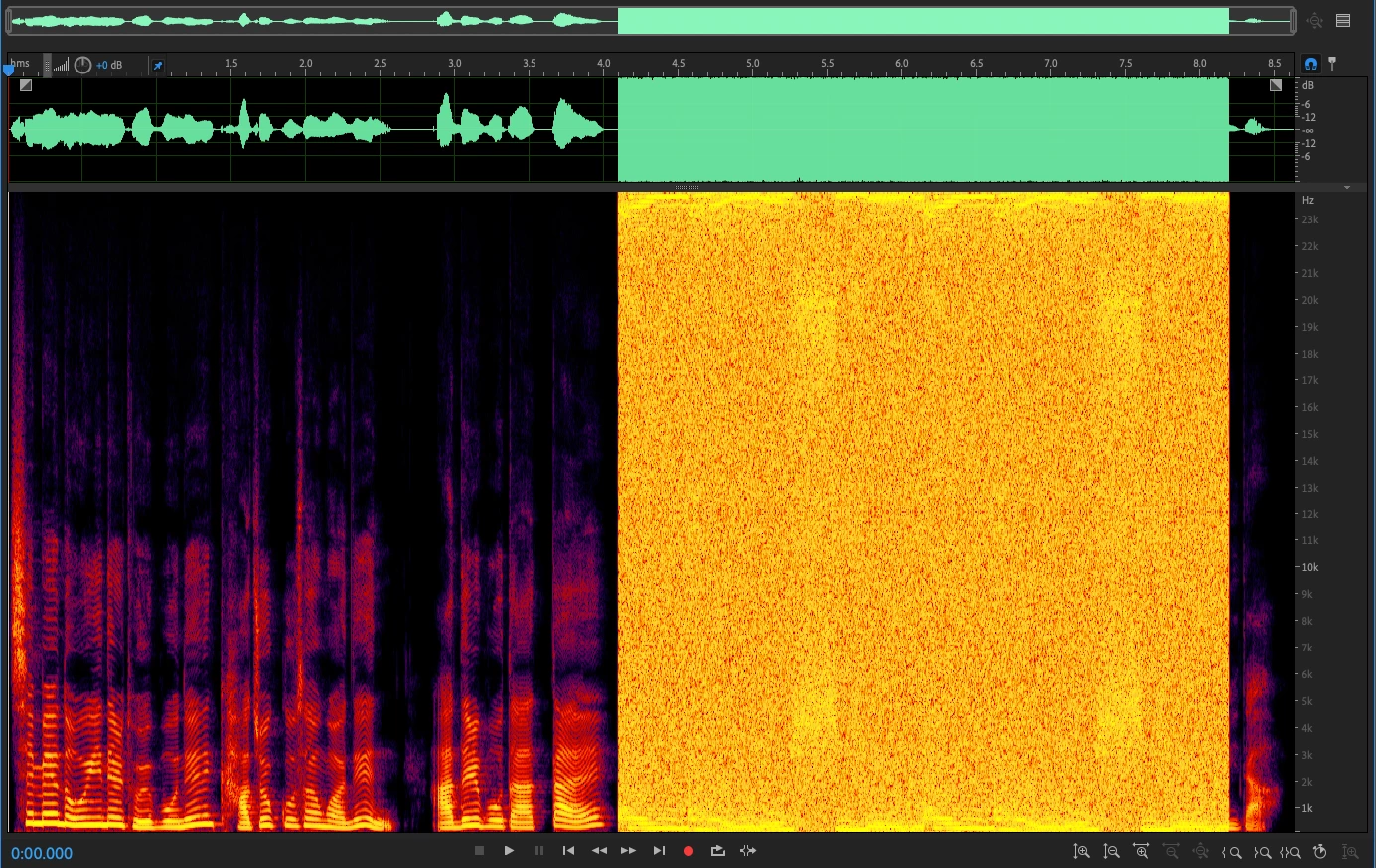1376x868 pixels.
Task: Click the HUD volume knob
Action: (x=83, y=65)
